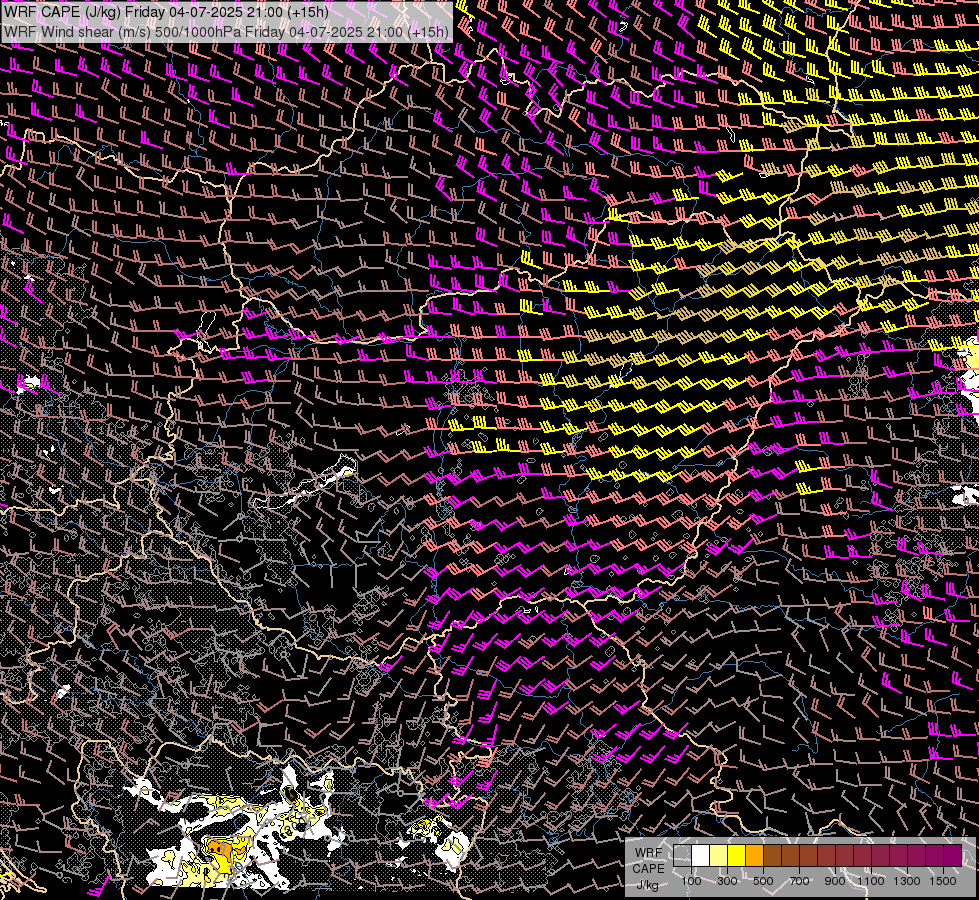Click the legend value 1500

pos(943,881)
